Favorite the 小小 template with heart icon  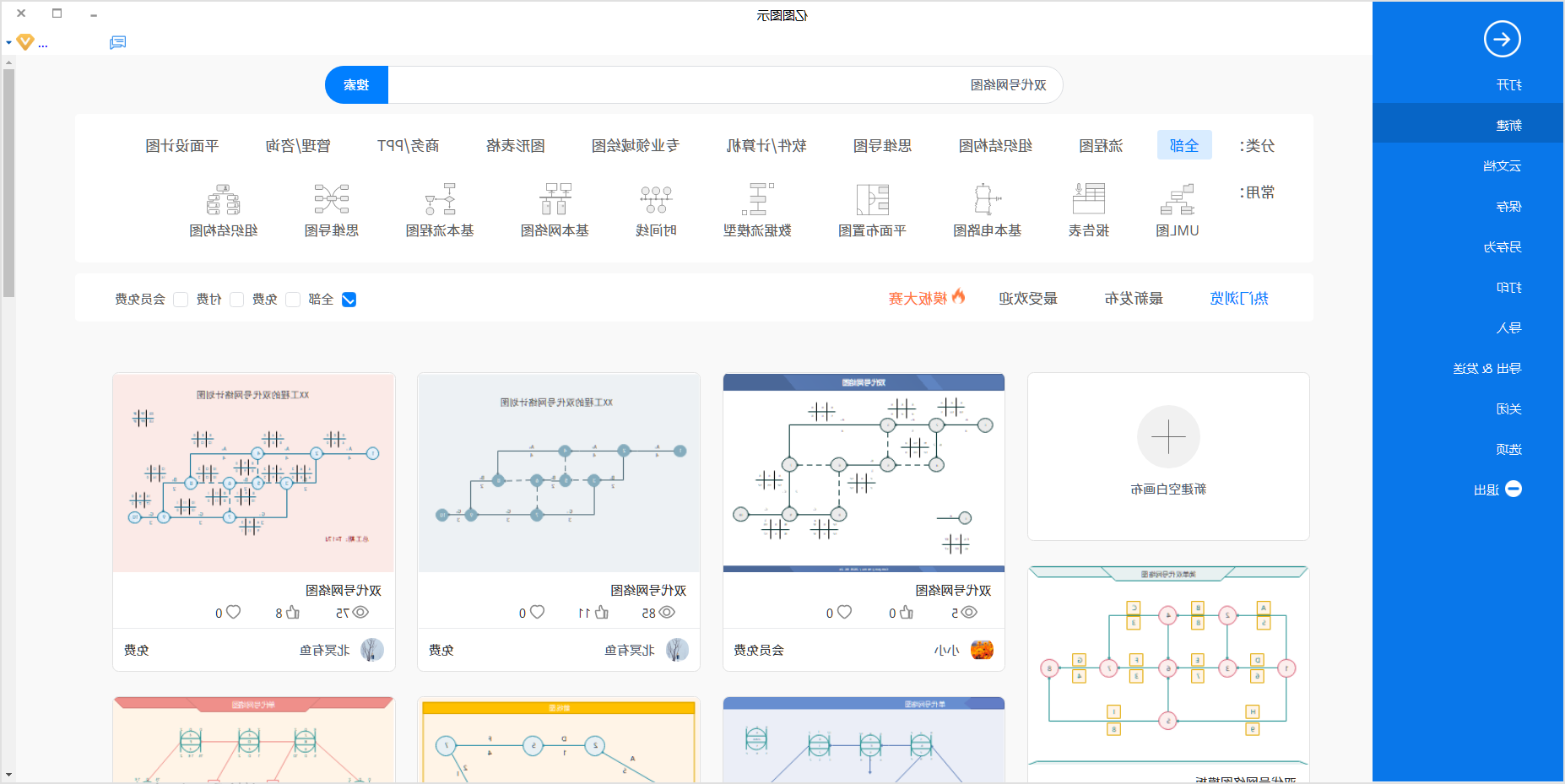click(x=844, y=612)
